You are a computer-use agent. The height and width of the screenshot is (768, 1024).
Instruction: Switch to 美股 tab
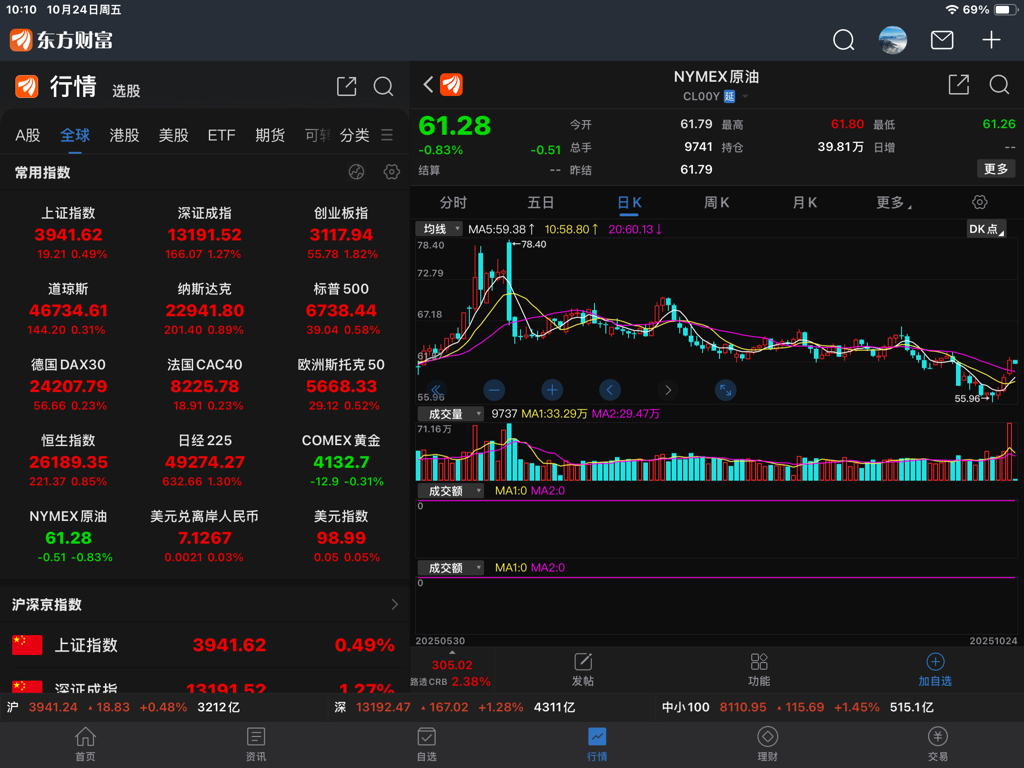point(173,135)
